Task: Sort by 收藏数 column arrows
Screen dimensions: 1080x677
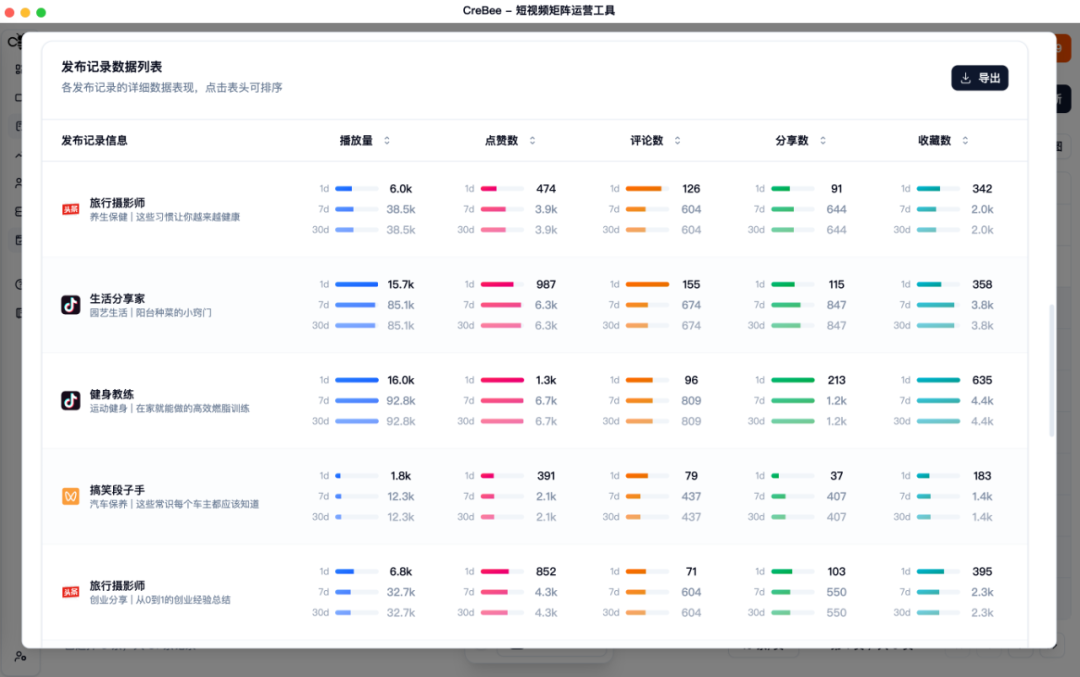Action: pyautogui.click(x=966, y=140)
